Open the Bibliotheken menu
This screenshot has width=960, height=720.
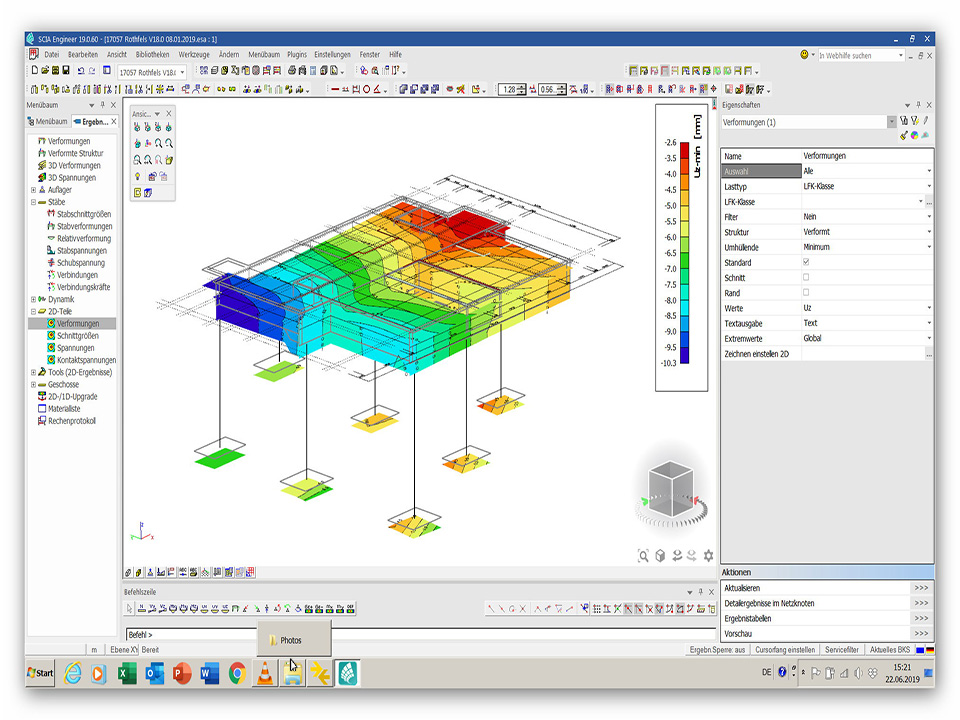[152, 54]
